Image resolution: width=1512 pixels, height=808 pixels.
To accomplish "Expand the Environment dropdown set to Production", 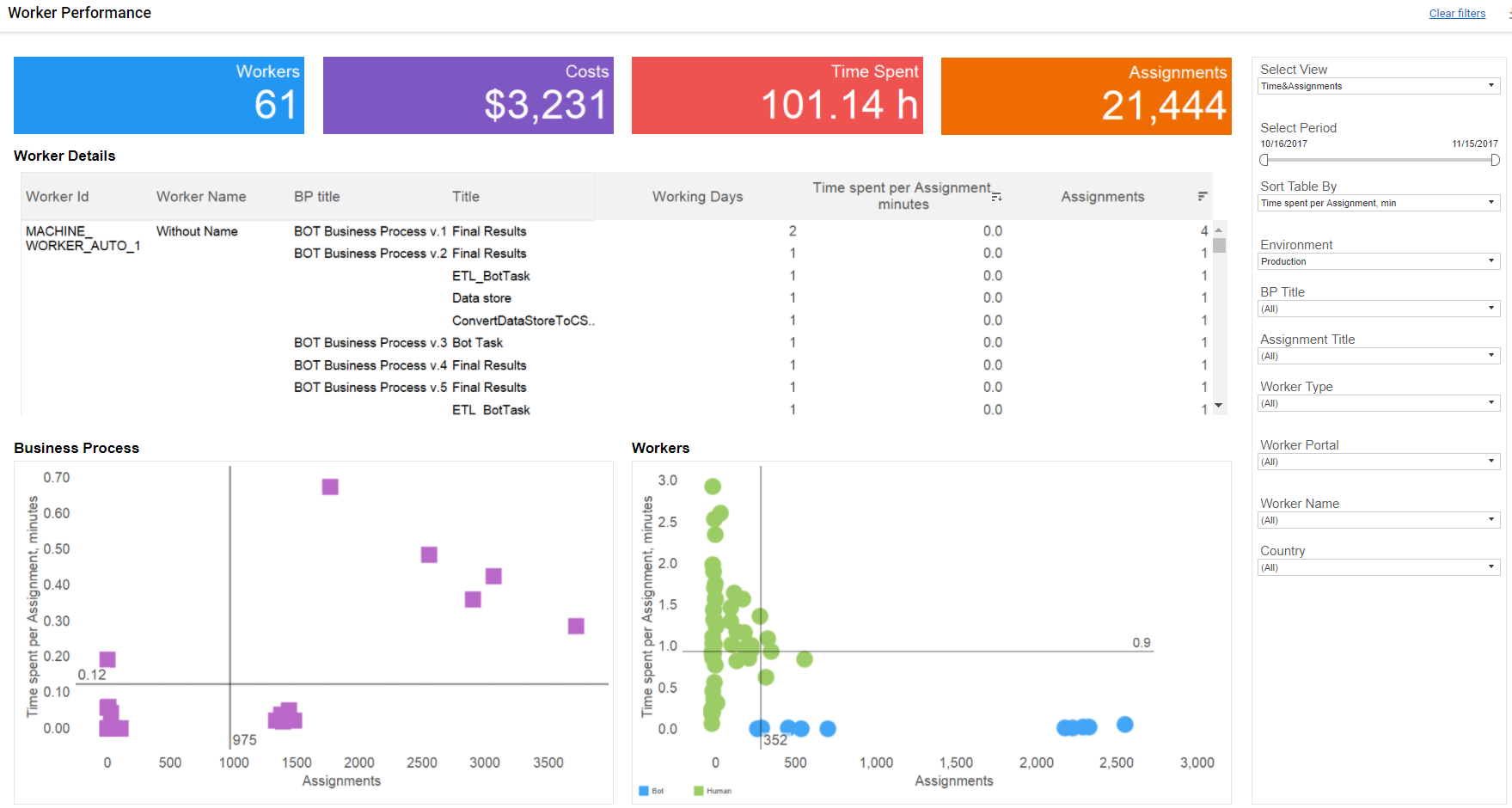I will [1379, 261].
